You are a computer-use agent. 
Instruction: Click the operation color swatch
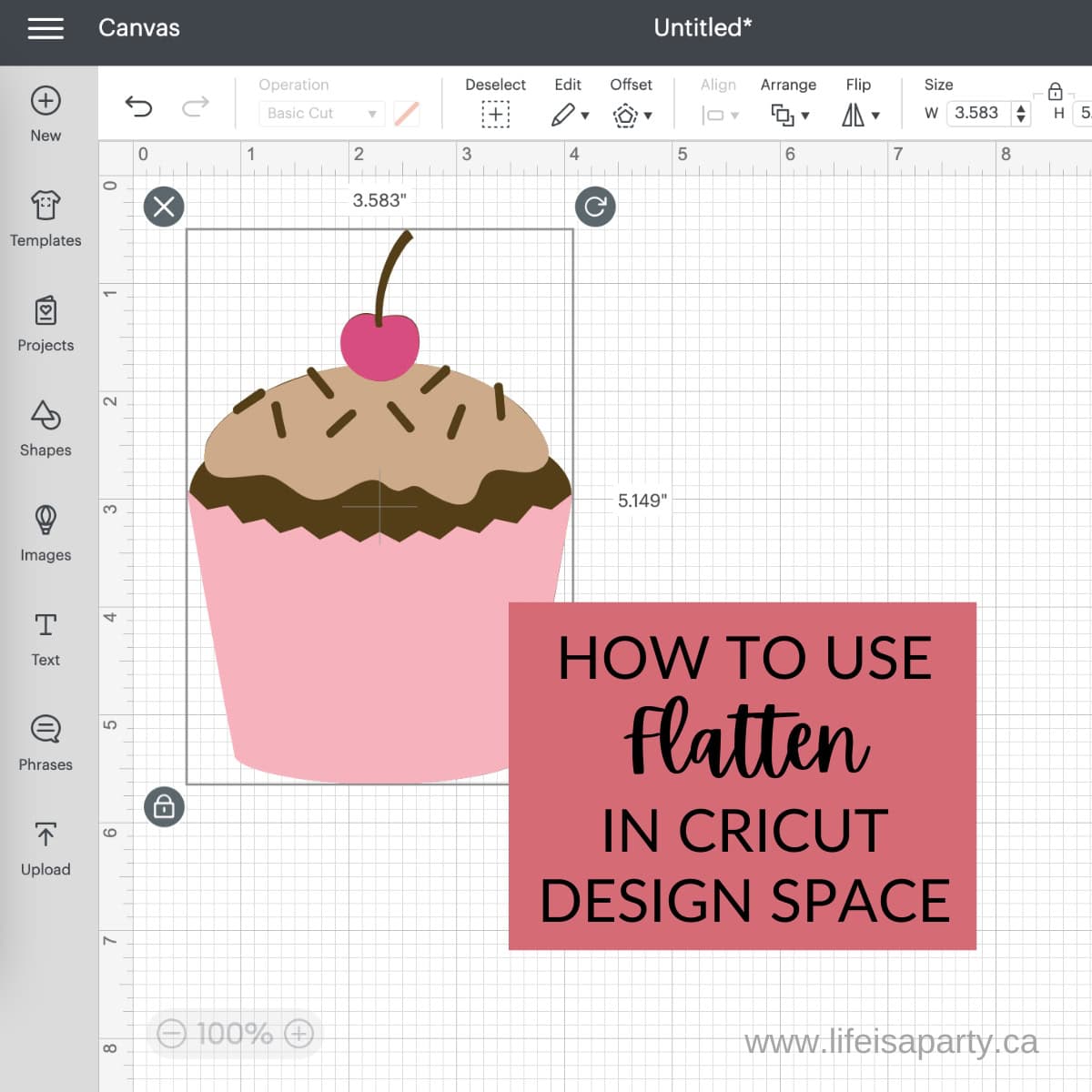(x=407, y=114)
